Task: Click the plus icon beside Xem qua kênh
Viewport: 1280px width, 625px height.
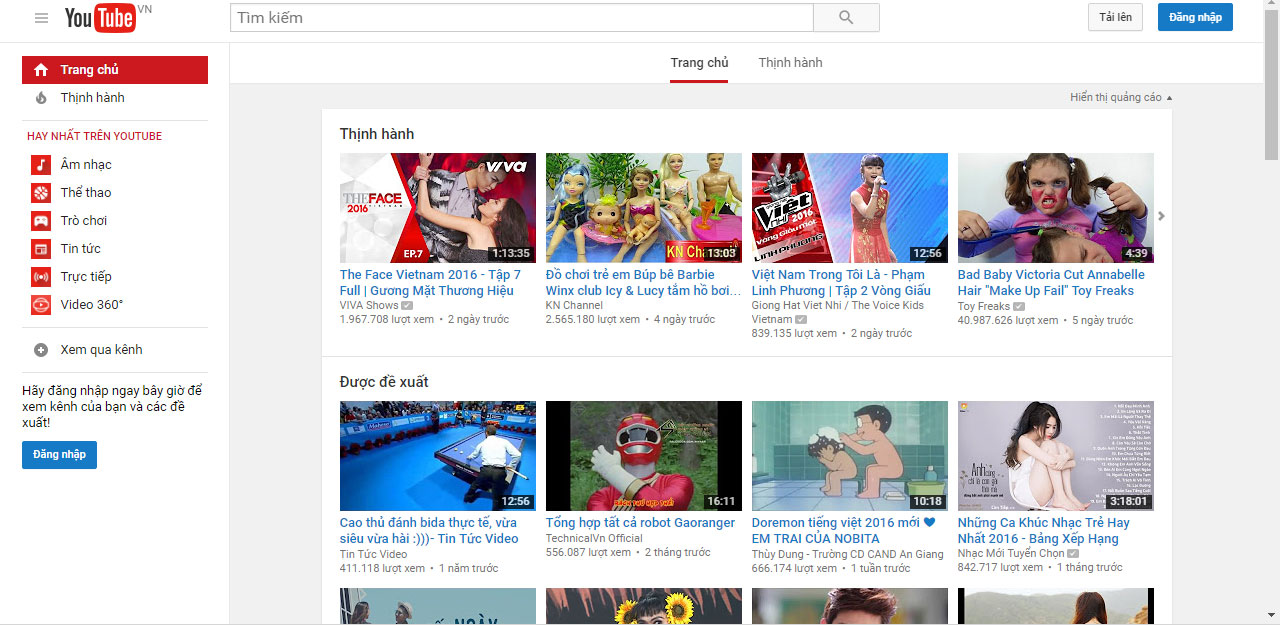Action: 41,350
